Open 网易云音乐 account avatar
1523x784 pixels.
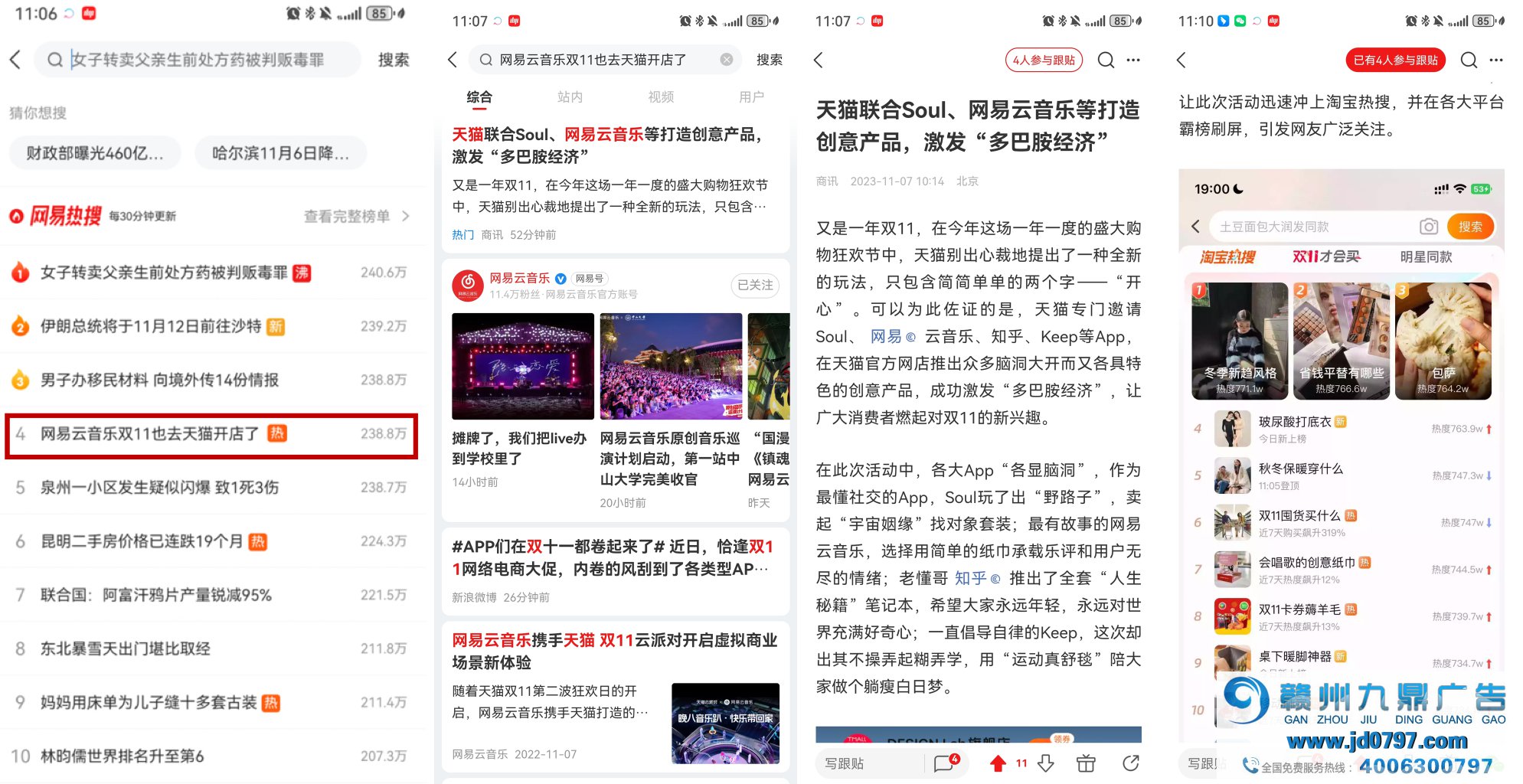coord(467,286)
